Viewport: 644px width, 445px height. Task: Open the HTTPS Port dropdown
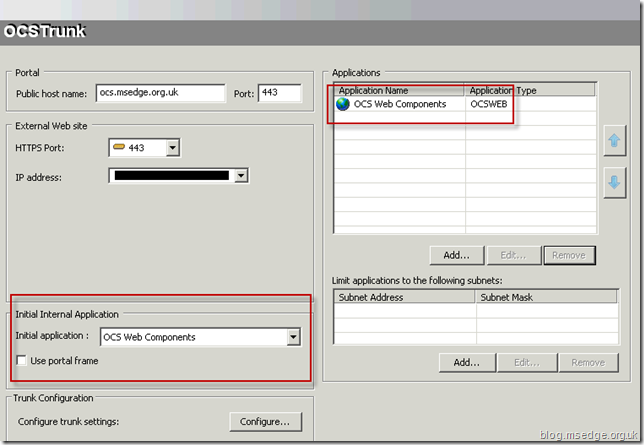coord(173,148)
